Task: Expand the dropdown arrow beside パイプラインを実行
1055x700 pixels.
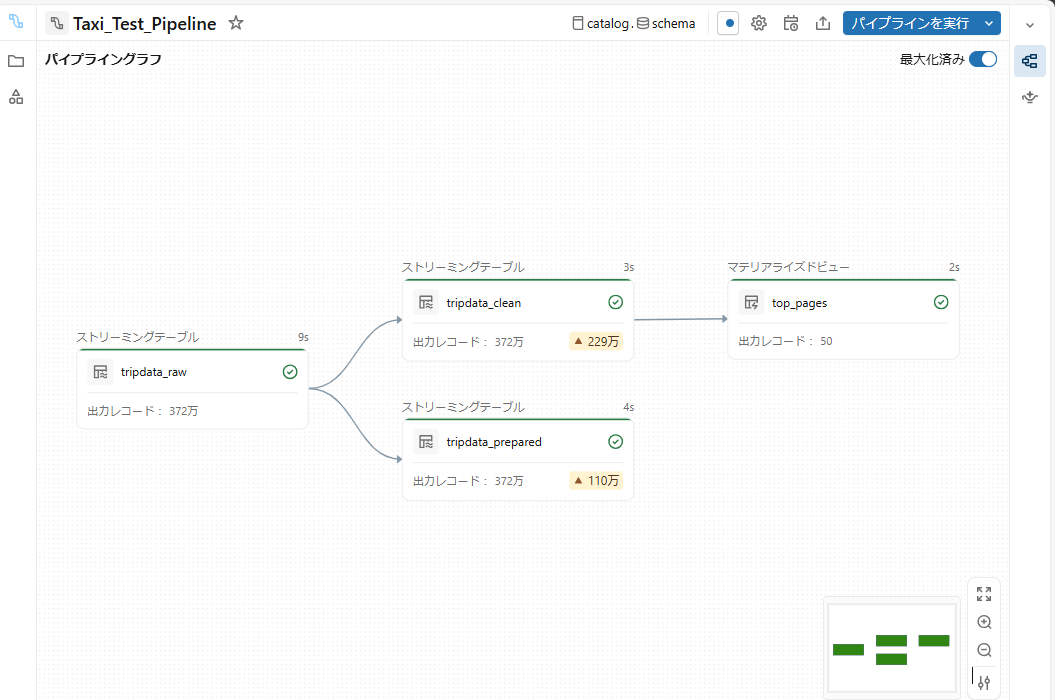Action: tap(989, 23)
